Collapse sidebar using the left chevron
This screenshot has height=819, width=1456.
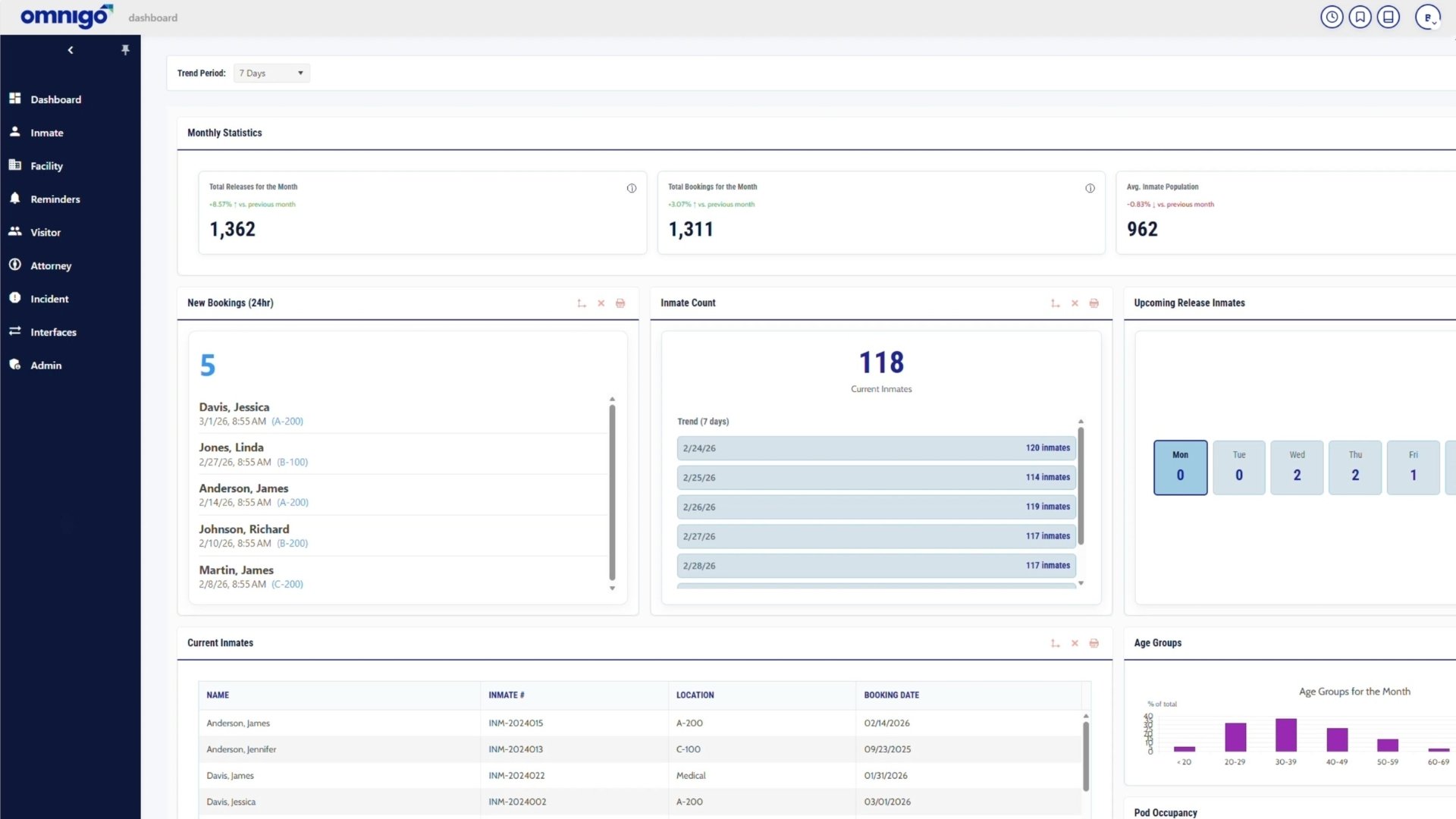click(71, 50)
